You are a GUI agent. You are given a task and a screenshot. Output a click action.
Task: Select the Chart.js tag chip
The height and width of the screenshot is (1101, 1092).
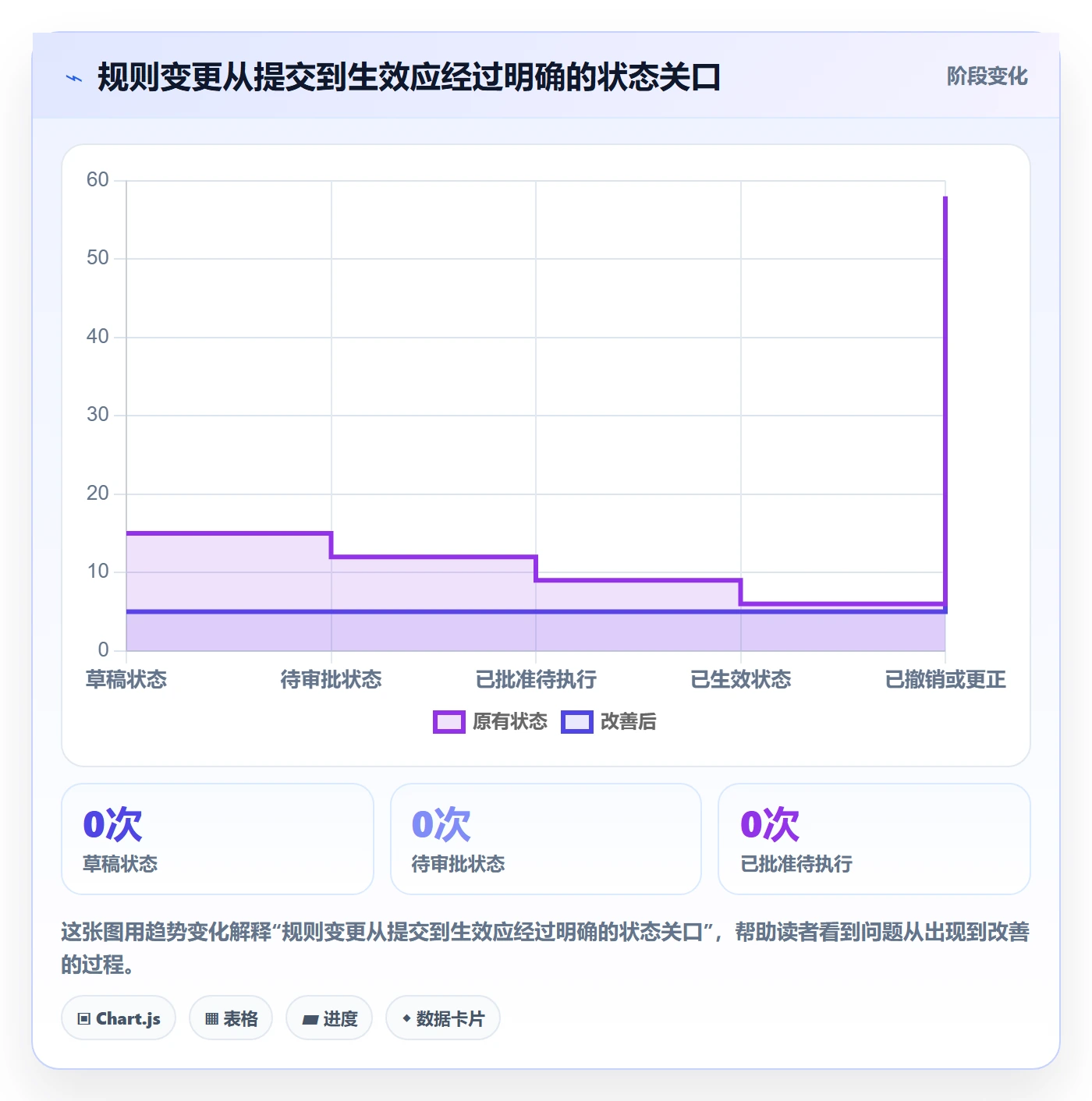(119, 1018)
